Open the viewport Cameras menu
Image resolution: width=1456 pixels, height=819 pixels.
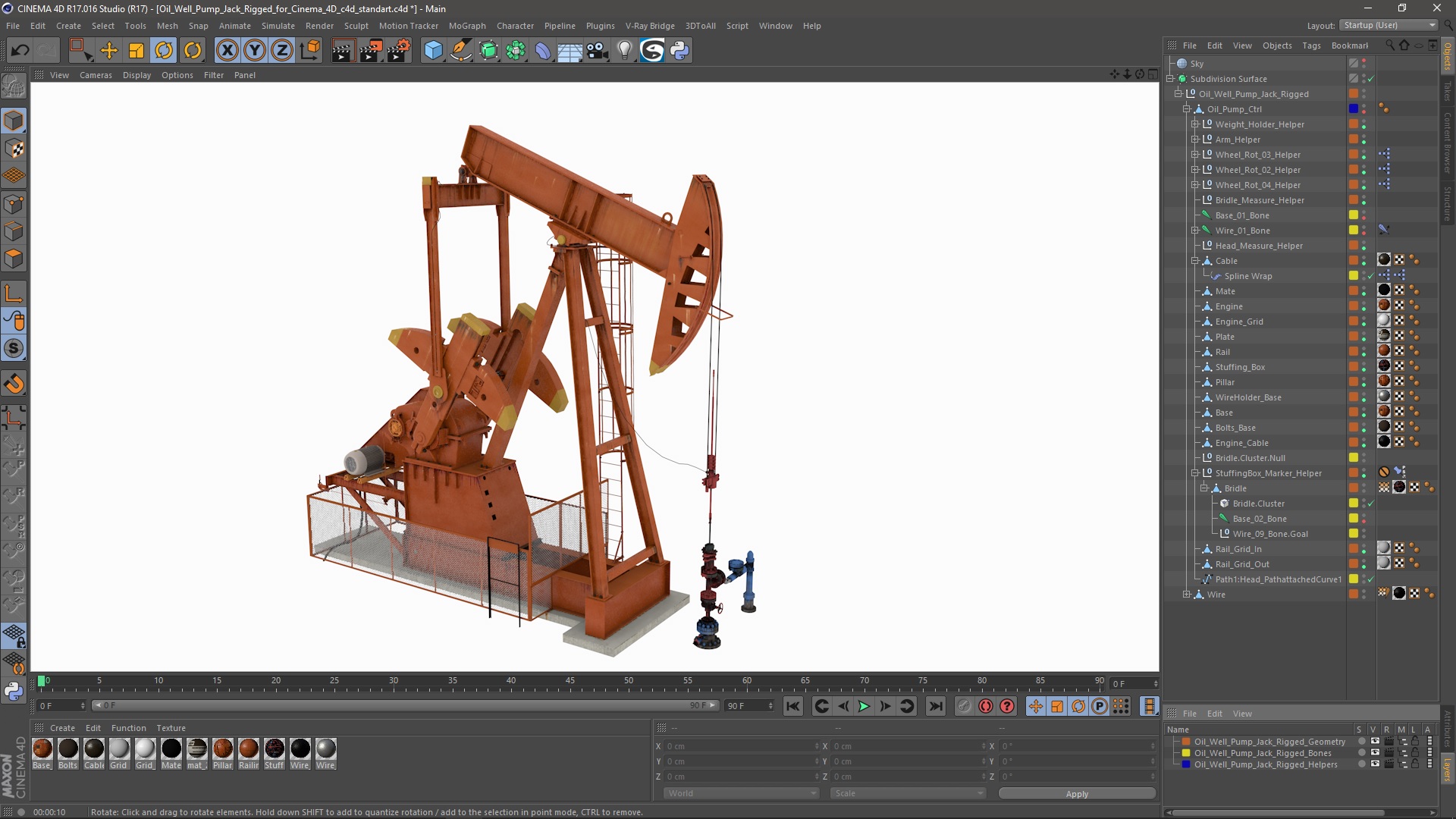point(96,75)
